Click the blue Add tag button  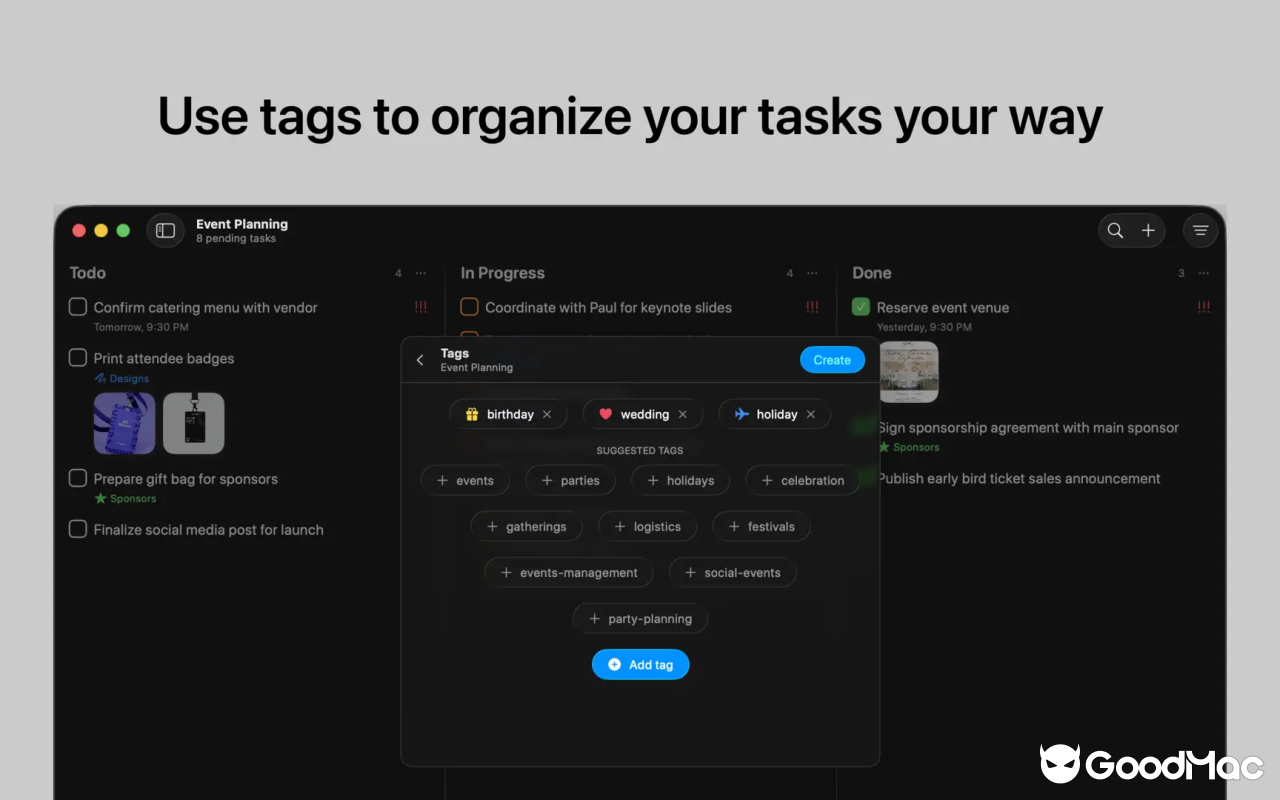click(x=640, y=665)
